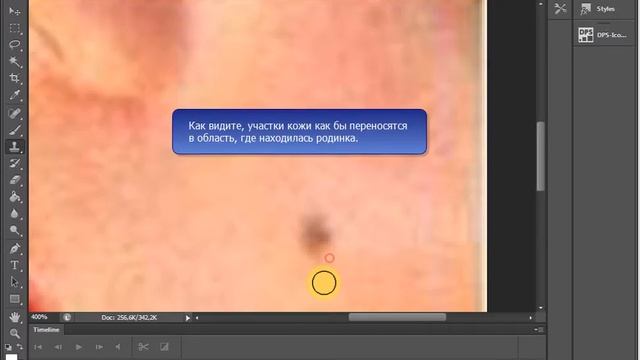Play the Timeline animation
This screenshot has height=360, width=640.
pos(78,347)
